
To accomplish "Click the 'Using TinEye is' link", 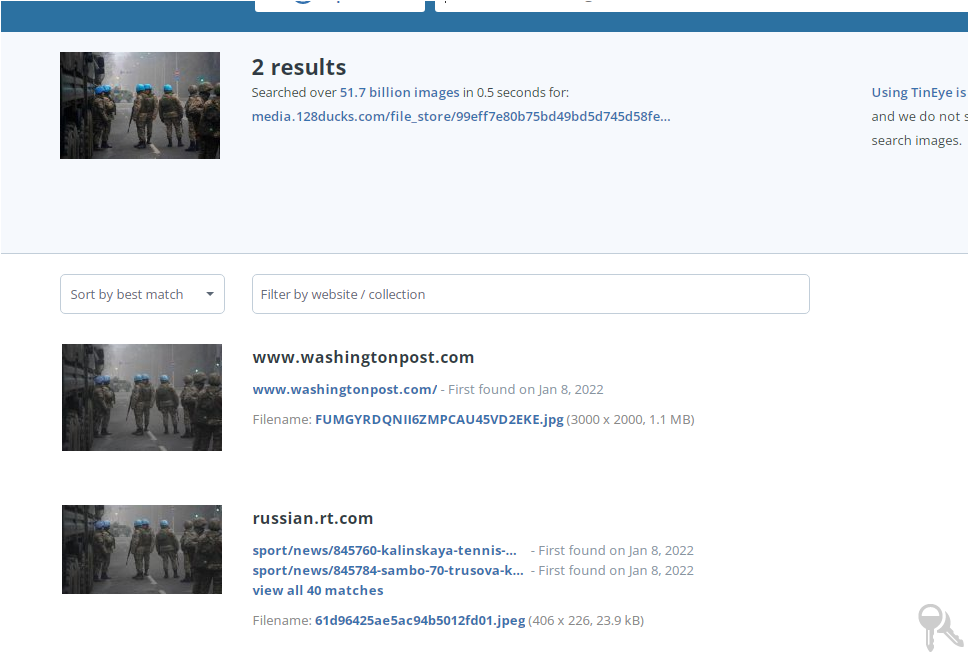I will click(918, 93).
